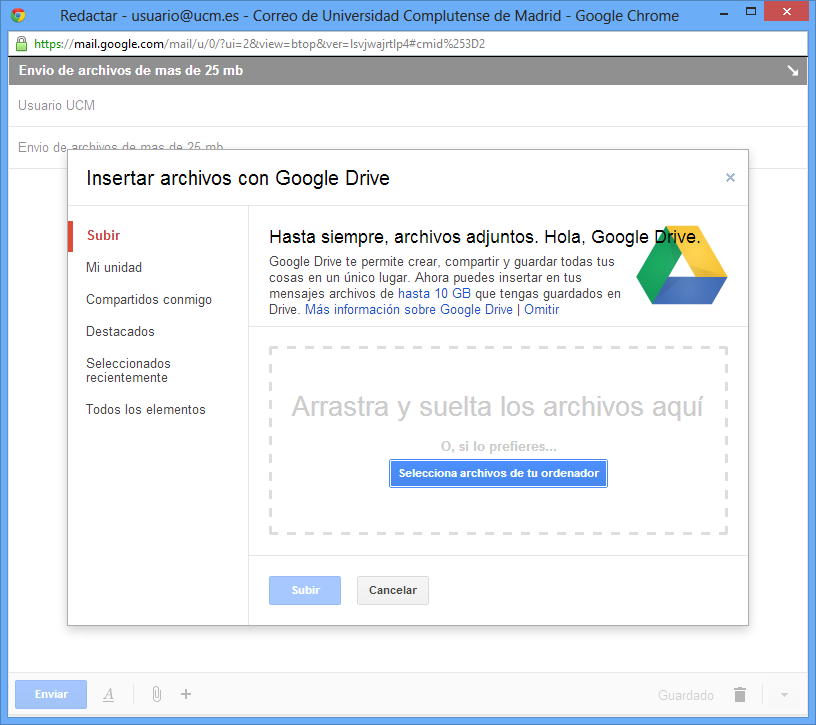Click the 'O, si lo prefieres...' text

point(499,447)
